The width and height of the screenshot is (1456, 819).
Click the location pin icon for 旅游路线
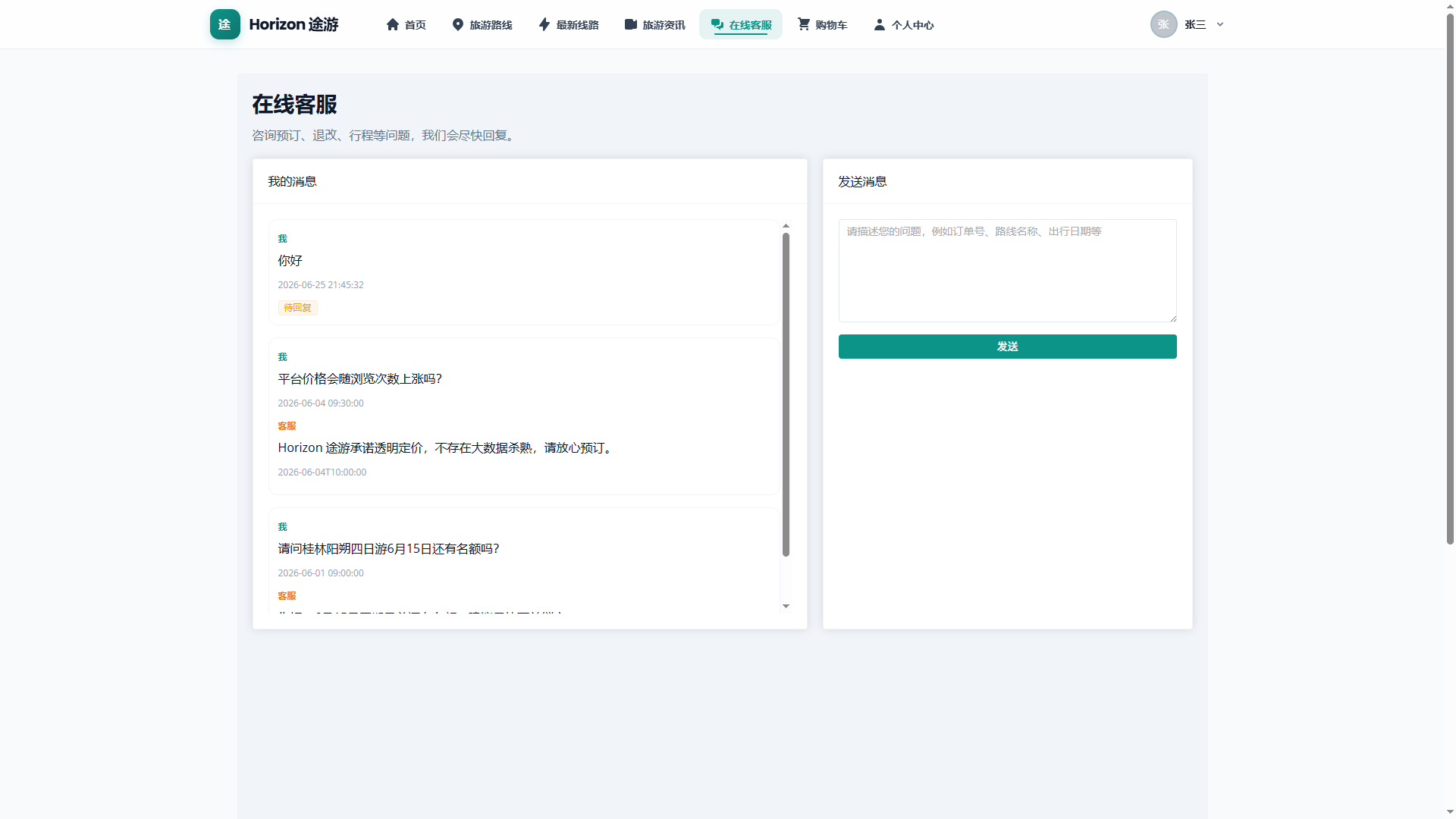click(458, 24)
